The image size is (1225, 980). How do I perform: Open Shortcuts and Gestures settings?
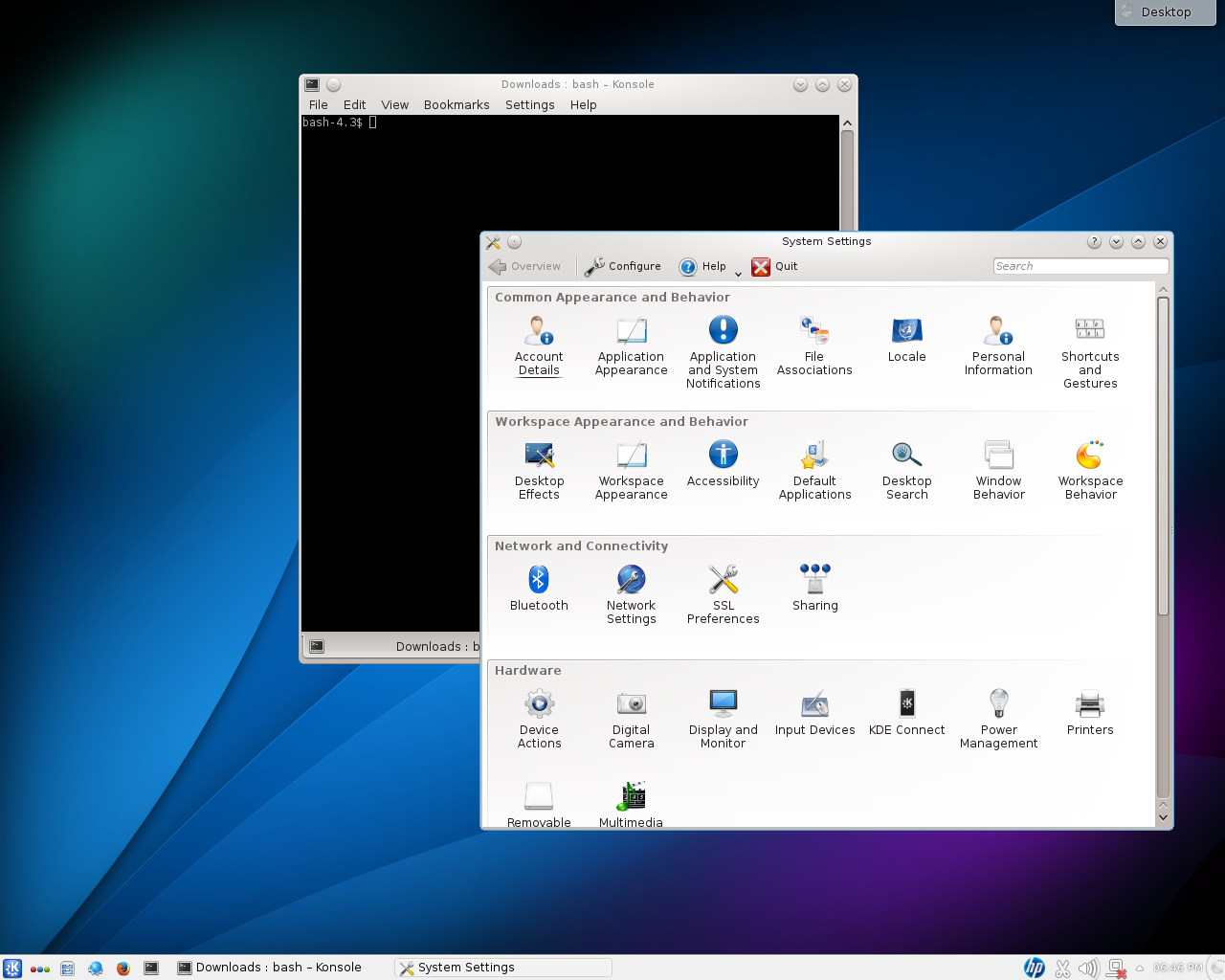[x=1090, y=353]
